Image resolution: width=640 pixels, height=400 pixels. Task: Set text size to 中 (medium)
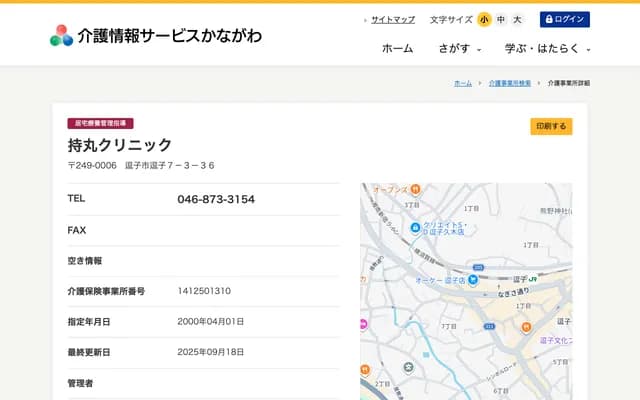[500, 20]
